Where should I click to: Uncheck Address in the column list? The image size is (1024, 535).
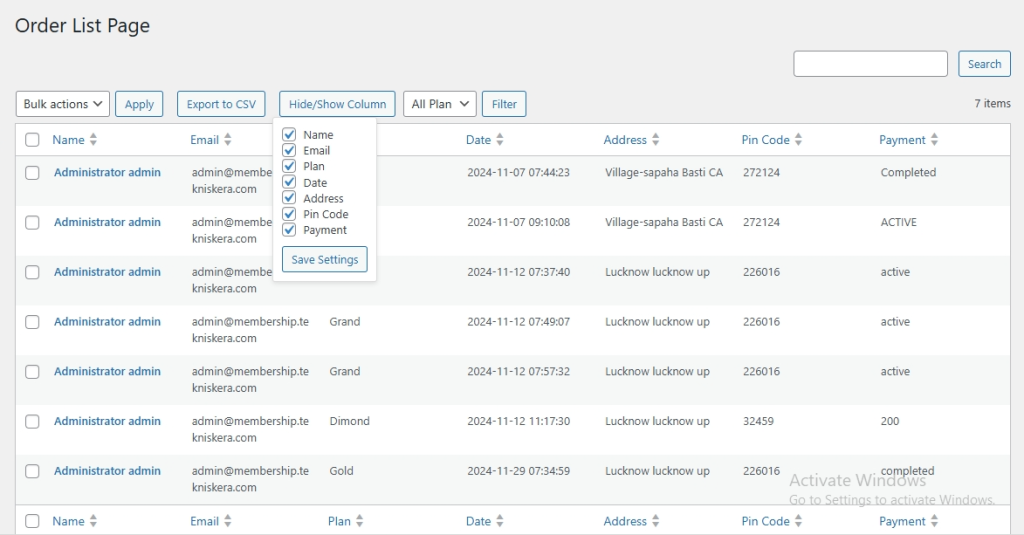point(289,198)
